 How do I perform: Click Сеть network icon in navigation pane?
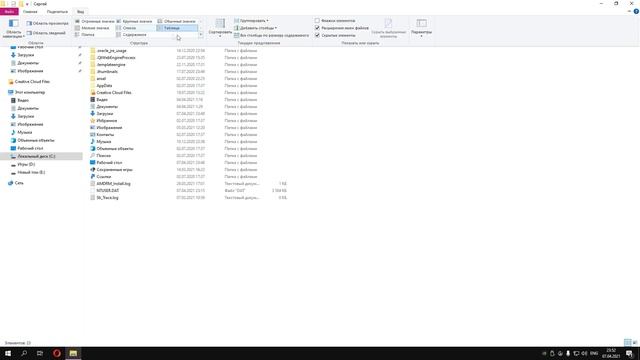pos(11,183)
